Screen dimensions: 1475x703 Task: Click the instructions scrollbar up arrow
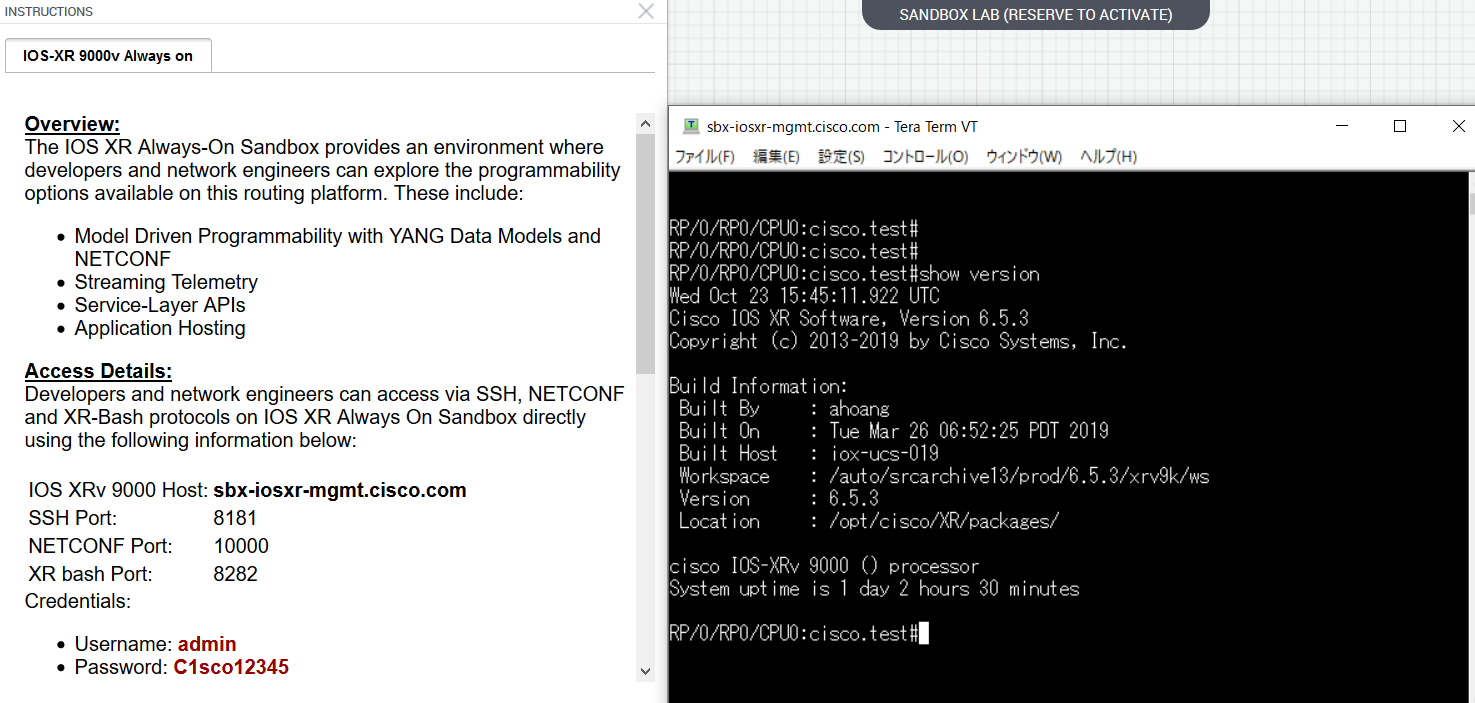pos(645,123)
